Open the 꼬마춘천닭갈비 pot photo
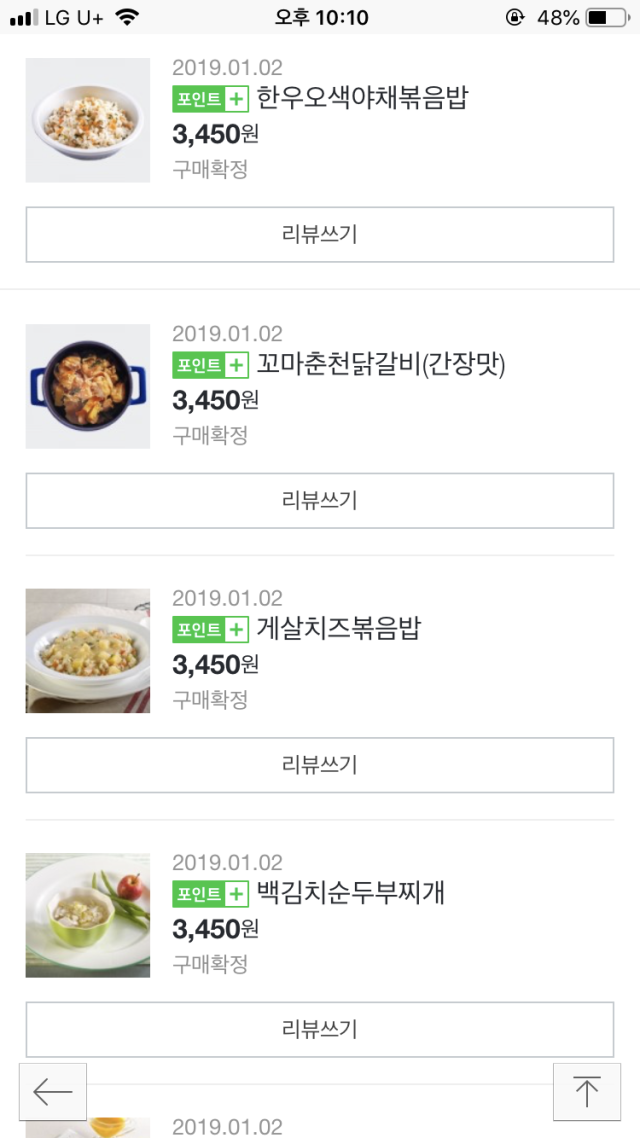Viewport: 640px width, 1138px height. [88, 386]
